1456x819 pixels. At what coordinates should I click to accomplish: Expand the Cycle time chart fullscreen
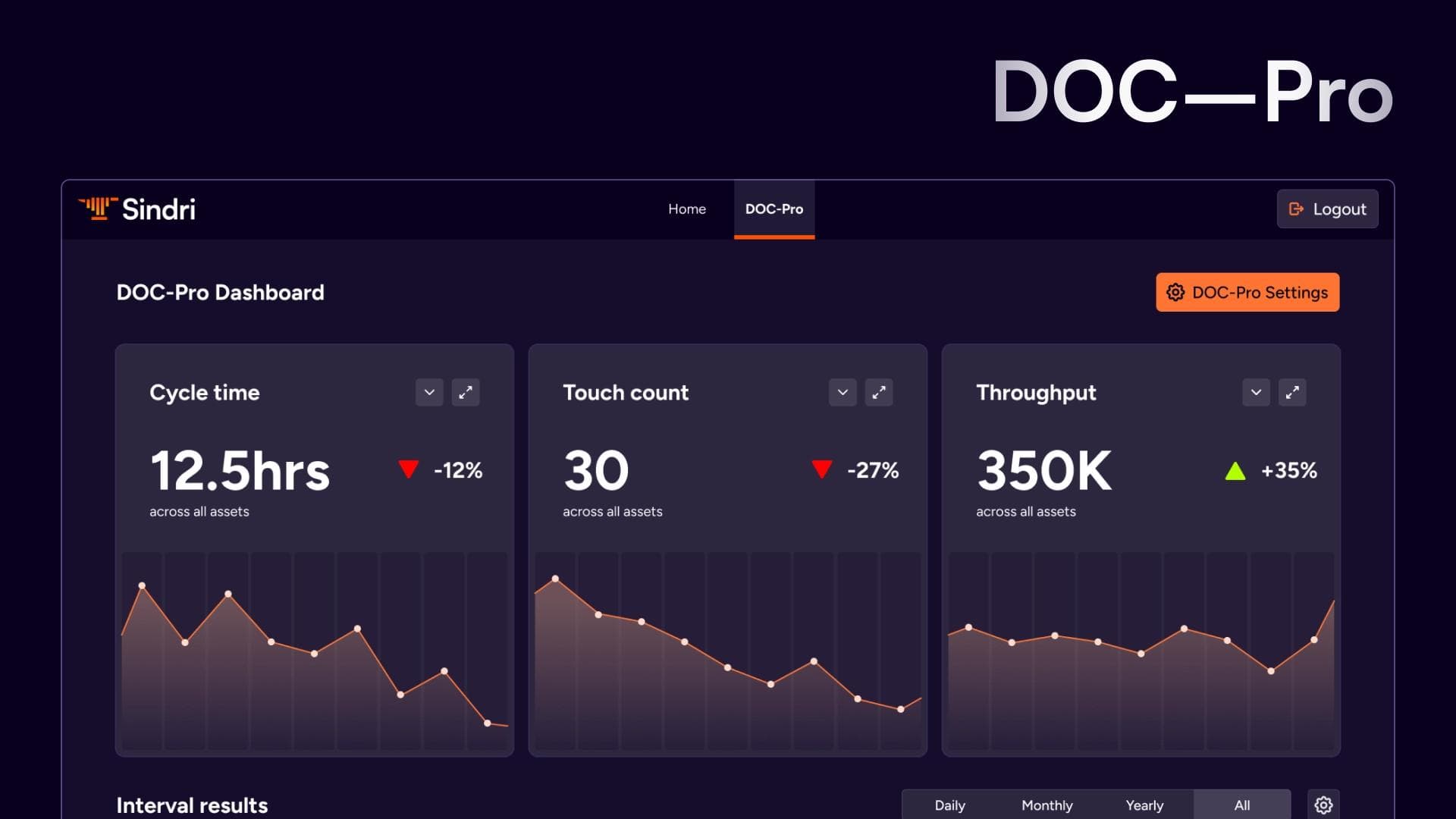tap(466, 392)
